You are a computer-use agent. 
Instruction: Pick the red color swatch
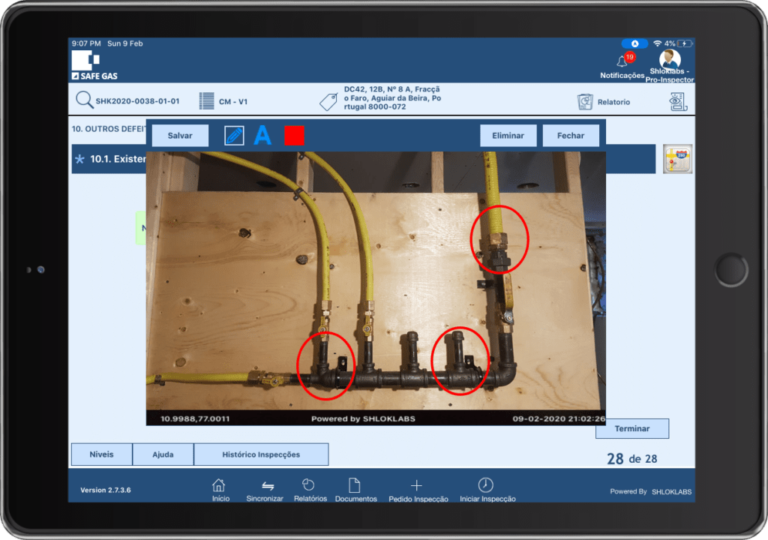(294, 136)
